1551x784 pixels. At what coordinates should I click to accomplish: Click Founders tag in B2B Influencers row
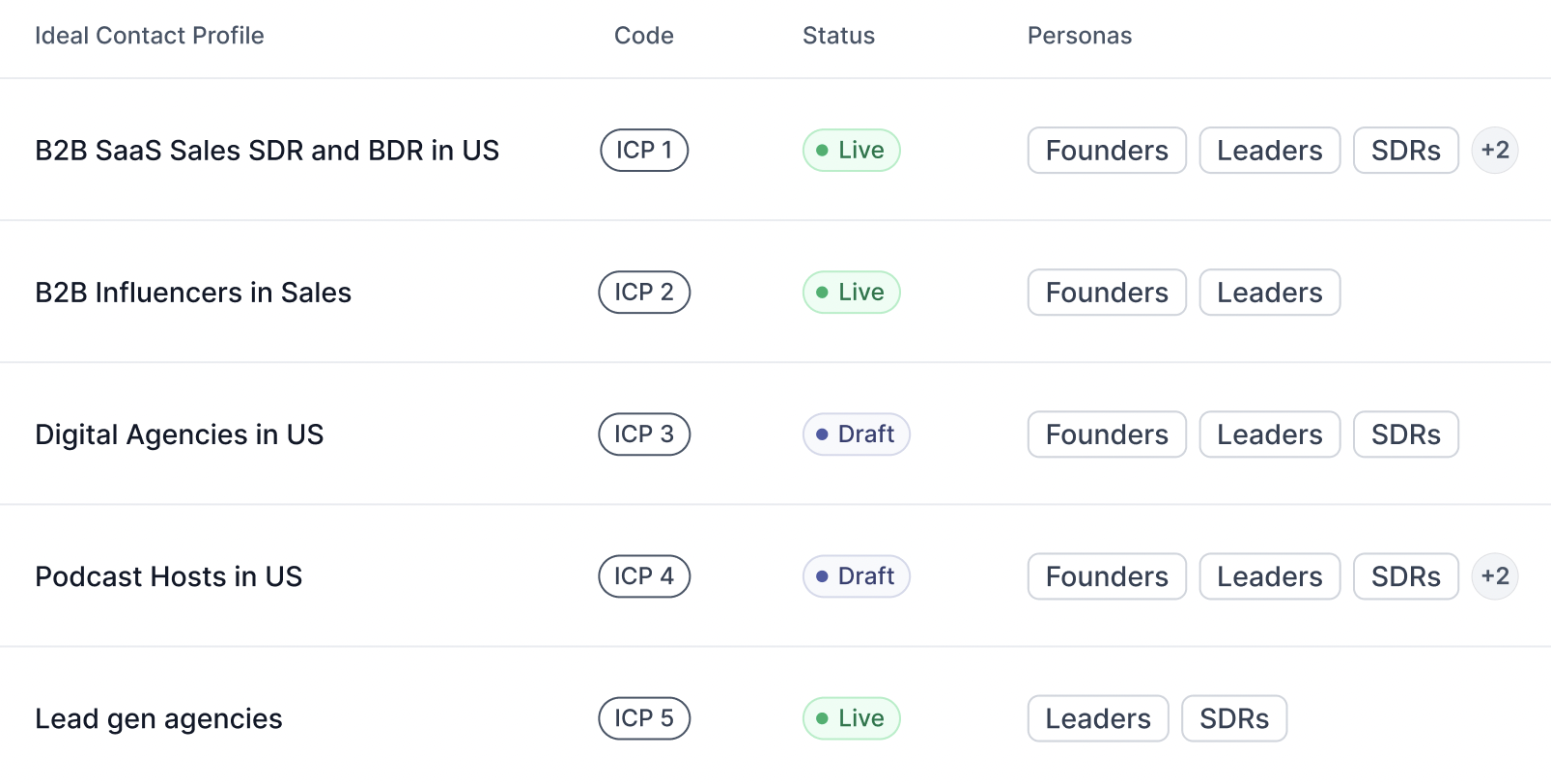(x=1106, y=293)
